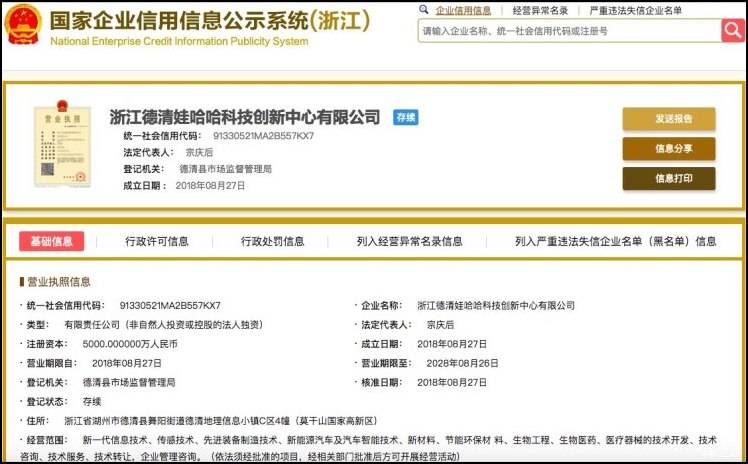The height and width of the screenshot is (464, 748).
Task: Click the 登记状态 value 存续
Action: click(x=92, y=402)
